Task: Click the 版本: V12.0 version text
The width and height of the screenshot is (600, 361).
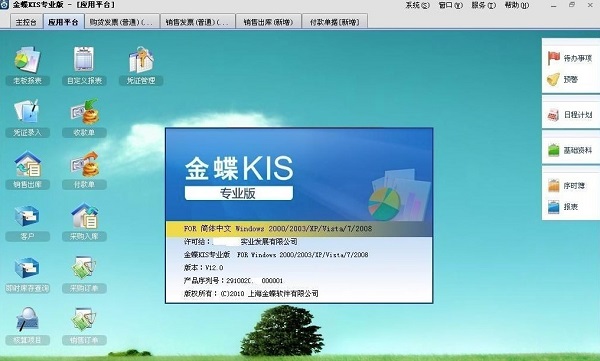Action: pos(204,268)
